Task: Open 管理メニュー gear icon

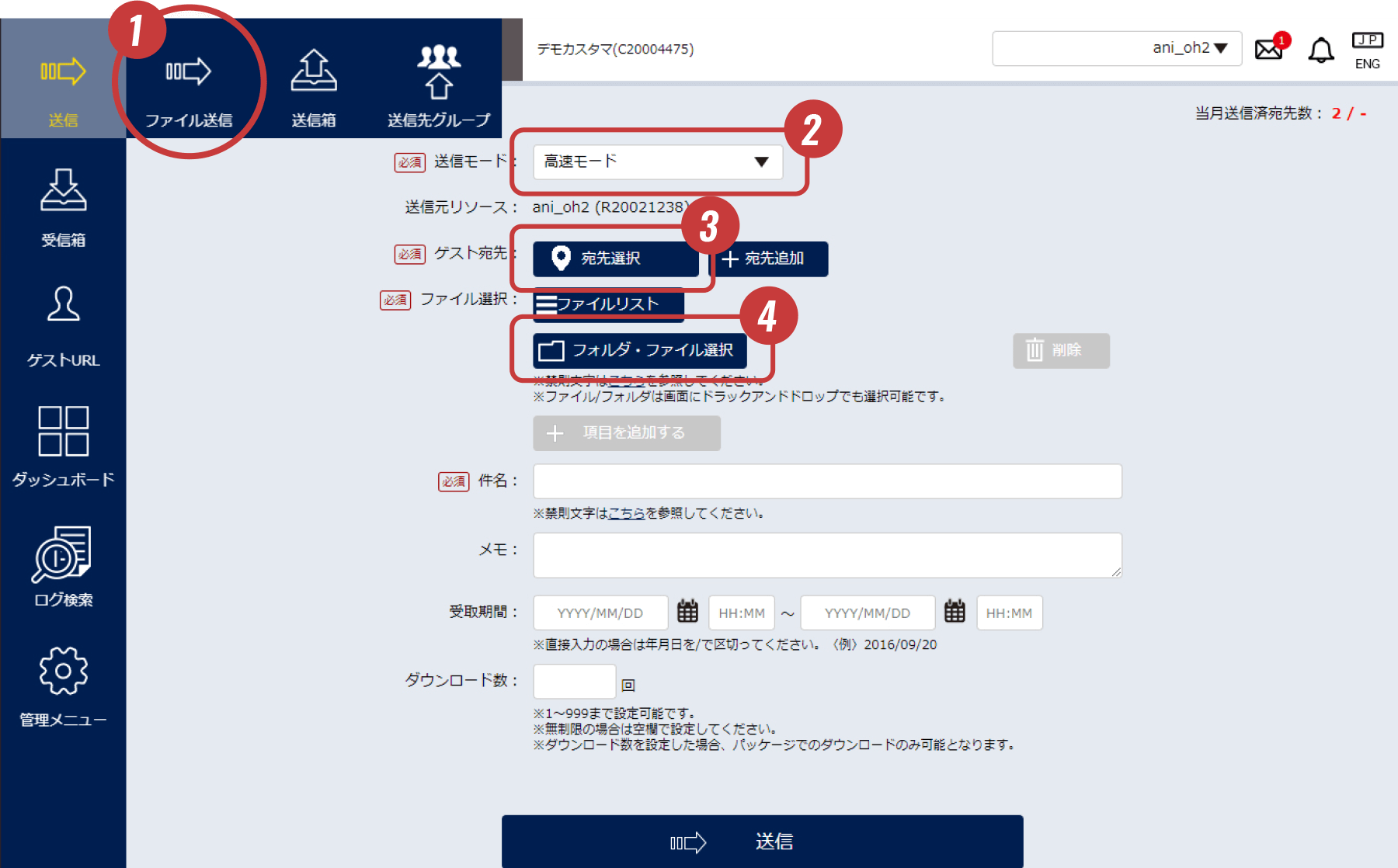Action: [x=63, y=671]
